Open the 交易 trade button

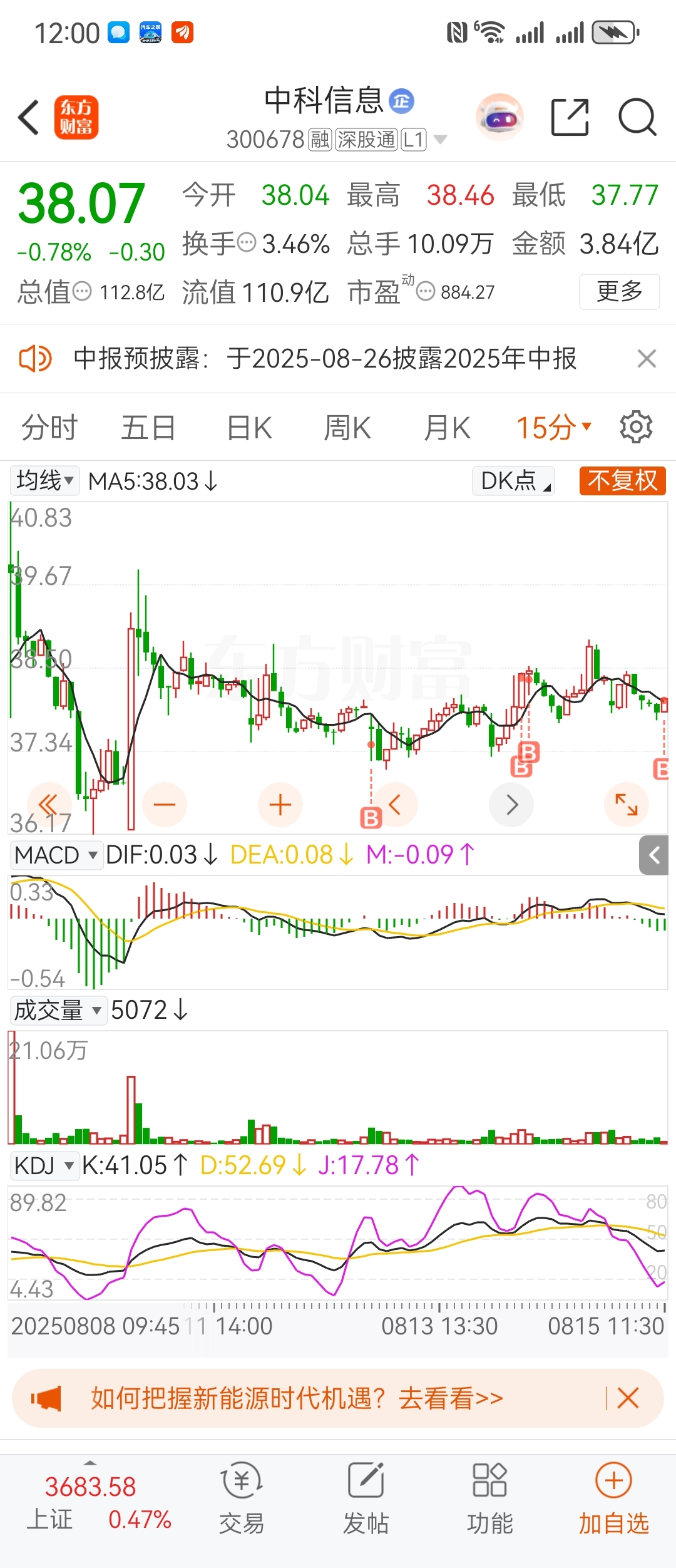coord(242,1498)
